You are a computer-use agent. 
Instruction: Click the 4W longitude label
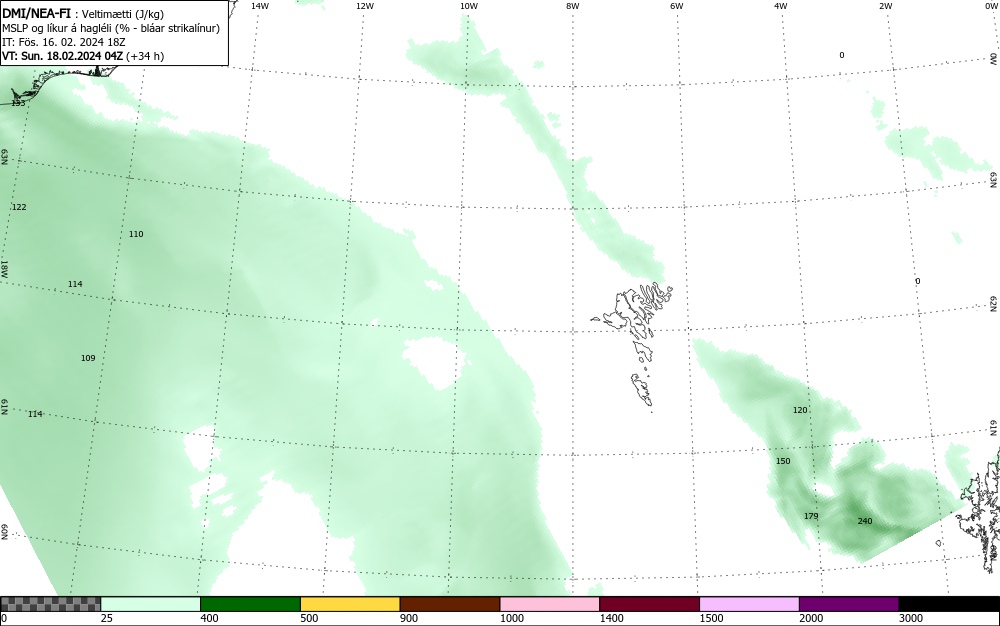coord(781,6)
